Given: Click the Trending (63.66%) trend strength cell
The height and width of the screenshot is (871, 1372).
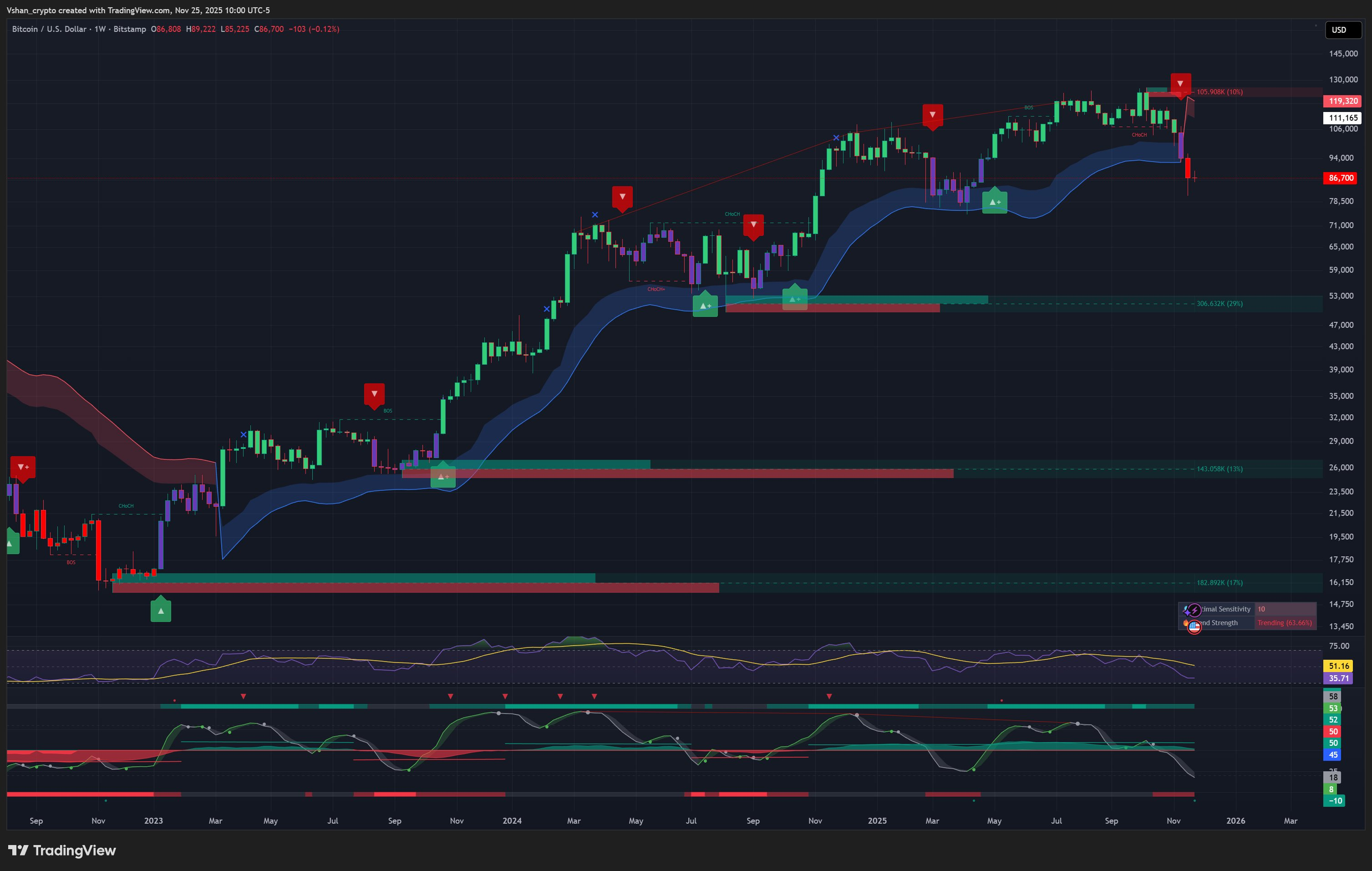Looking at the screenshot, I should [1284, 623].
